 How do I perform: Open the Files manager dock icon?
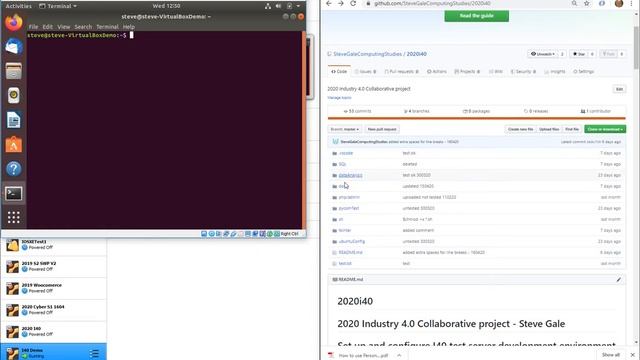(13, 71)
